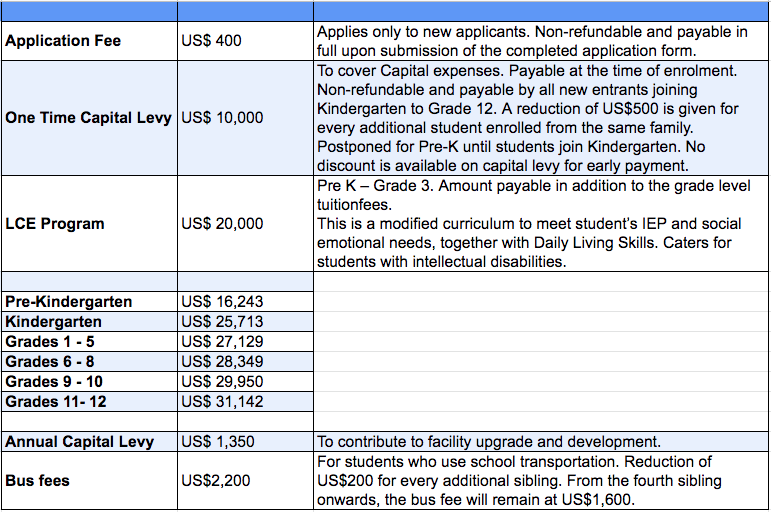This screenshot has height=512, width=771.
Task: Select the Application Fee label cell
Action: coord(89,41)
